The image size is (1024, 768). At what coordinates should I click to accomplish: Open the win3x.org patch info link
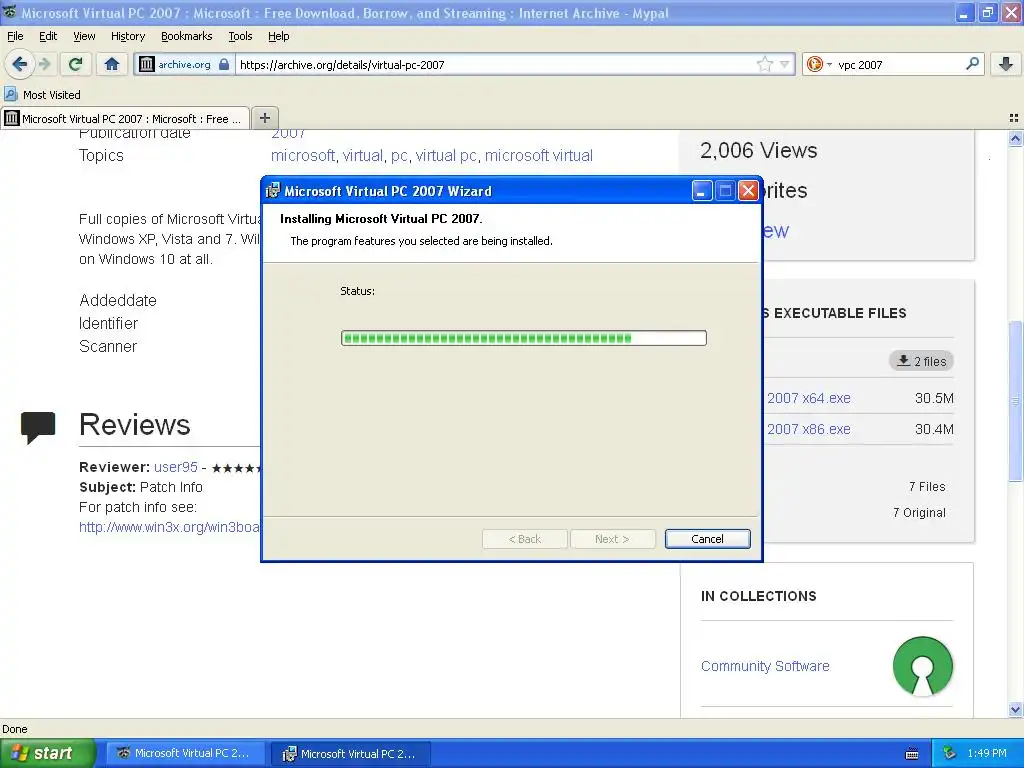click(169, 527)
